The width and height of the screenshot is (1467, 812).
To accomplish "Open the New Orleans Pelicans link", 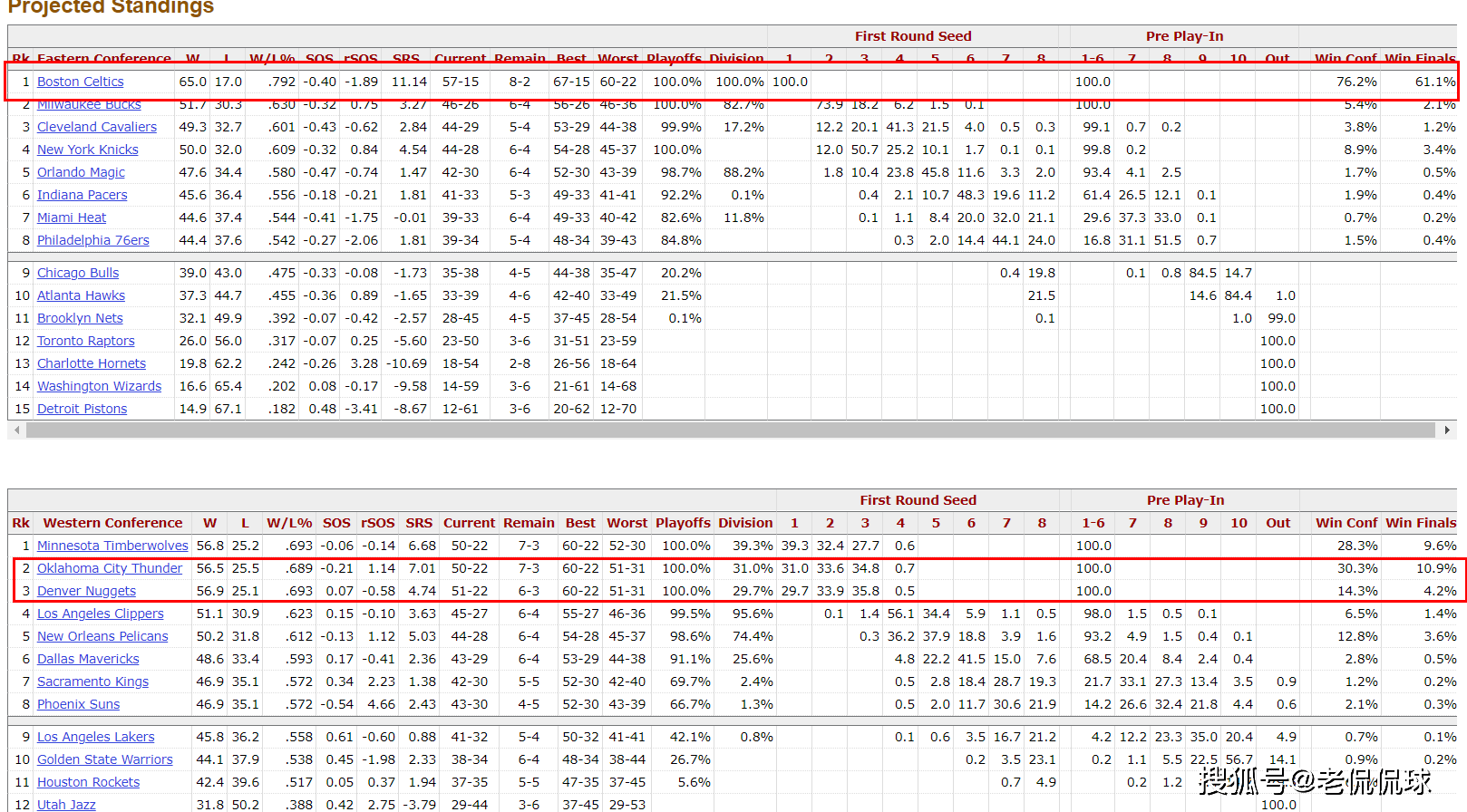I will coord(102,636).
